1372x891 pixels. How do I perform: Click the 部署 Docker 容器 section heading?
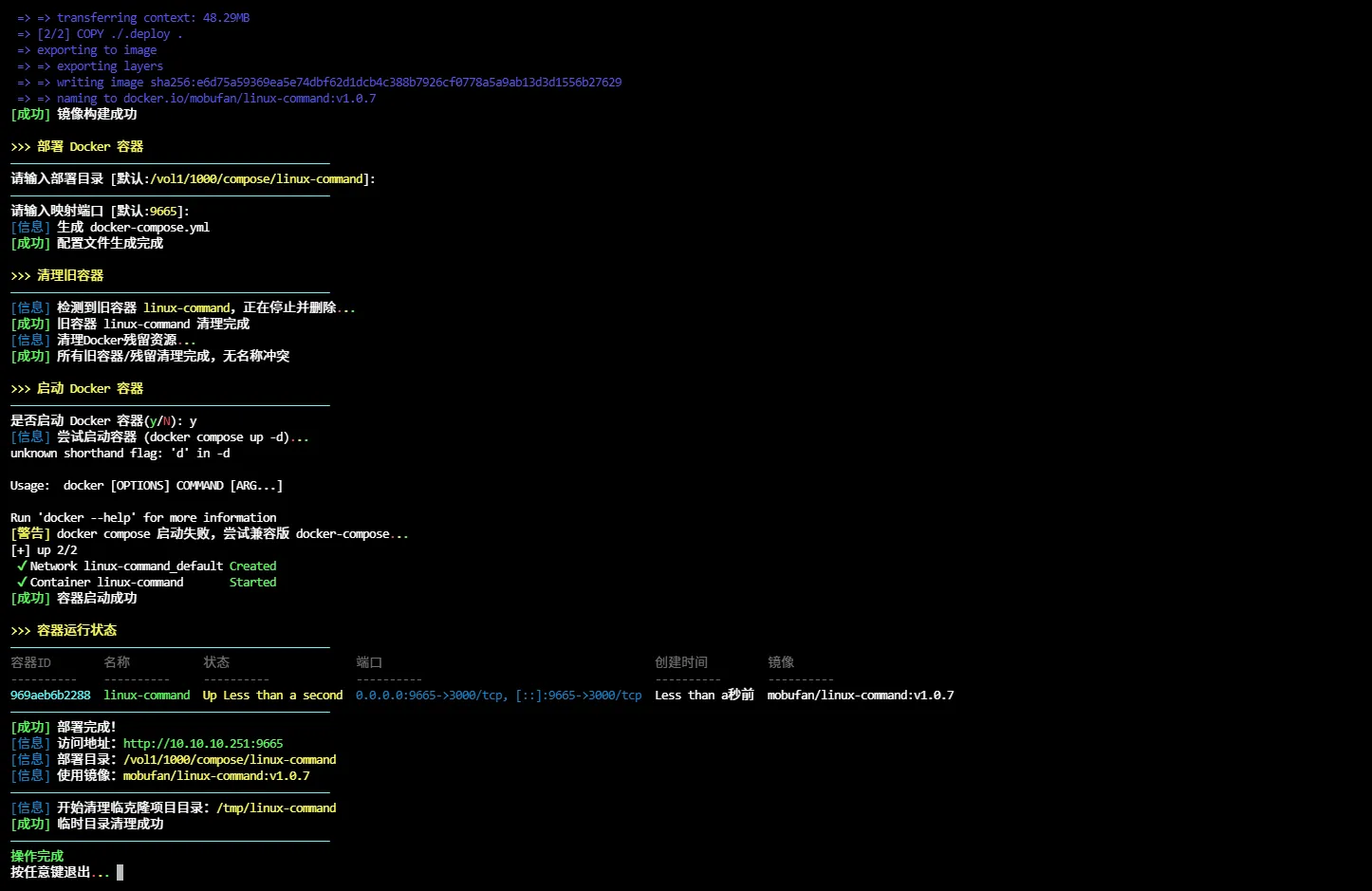click(x=90, y=147)
